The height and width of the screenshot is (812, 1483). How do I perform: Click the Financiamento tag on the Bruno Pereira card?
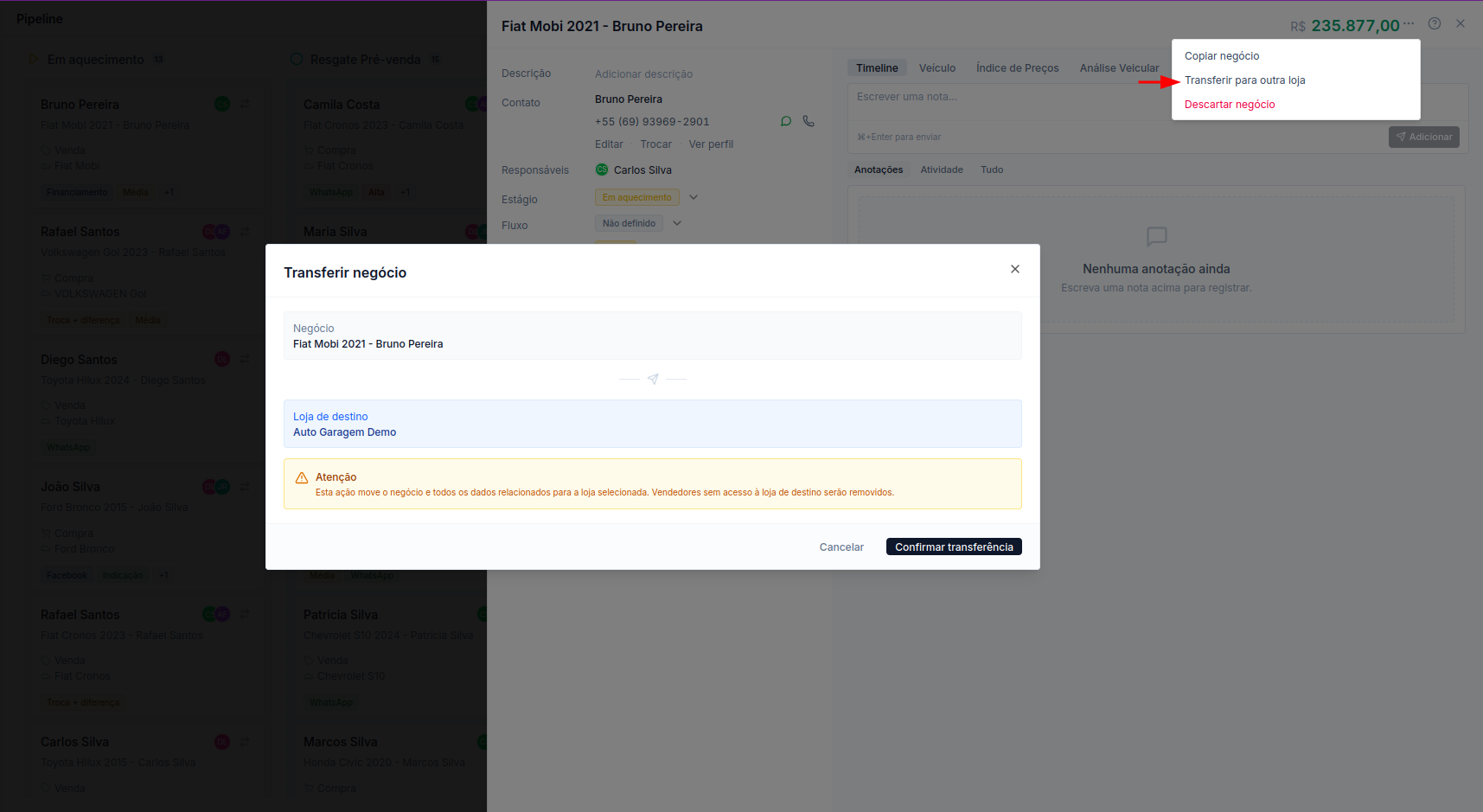tap(77, 192)
